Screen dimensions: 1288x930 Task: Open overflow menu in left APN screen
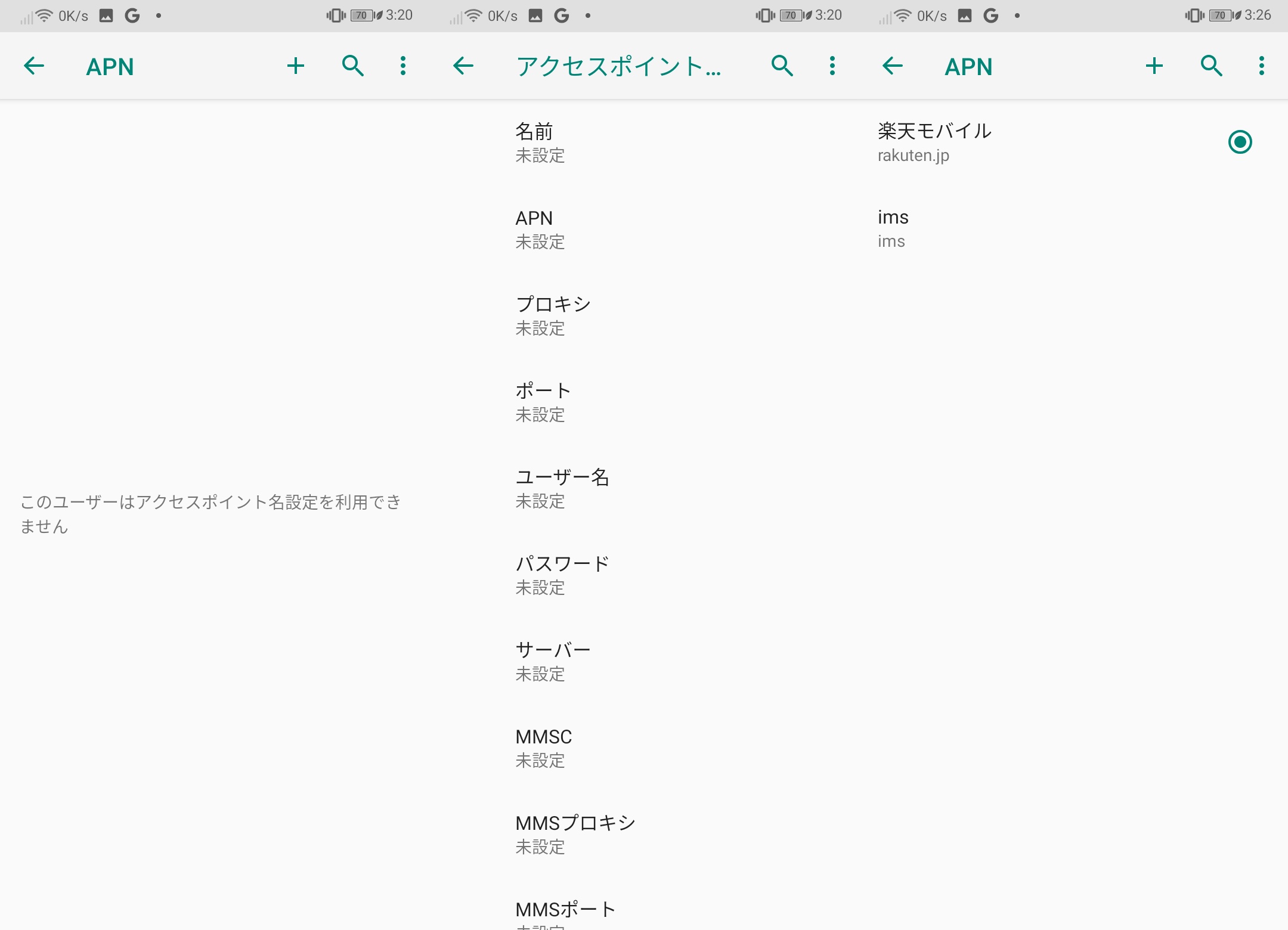tap(403, 66)
